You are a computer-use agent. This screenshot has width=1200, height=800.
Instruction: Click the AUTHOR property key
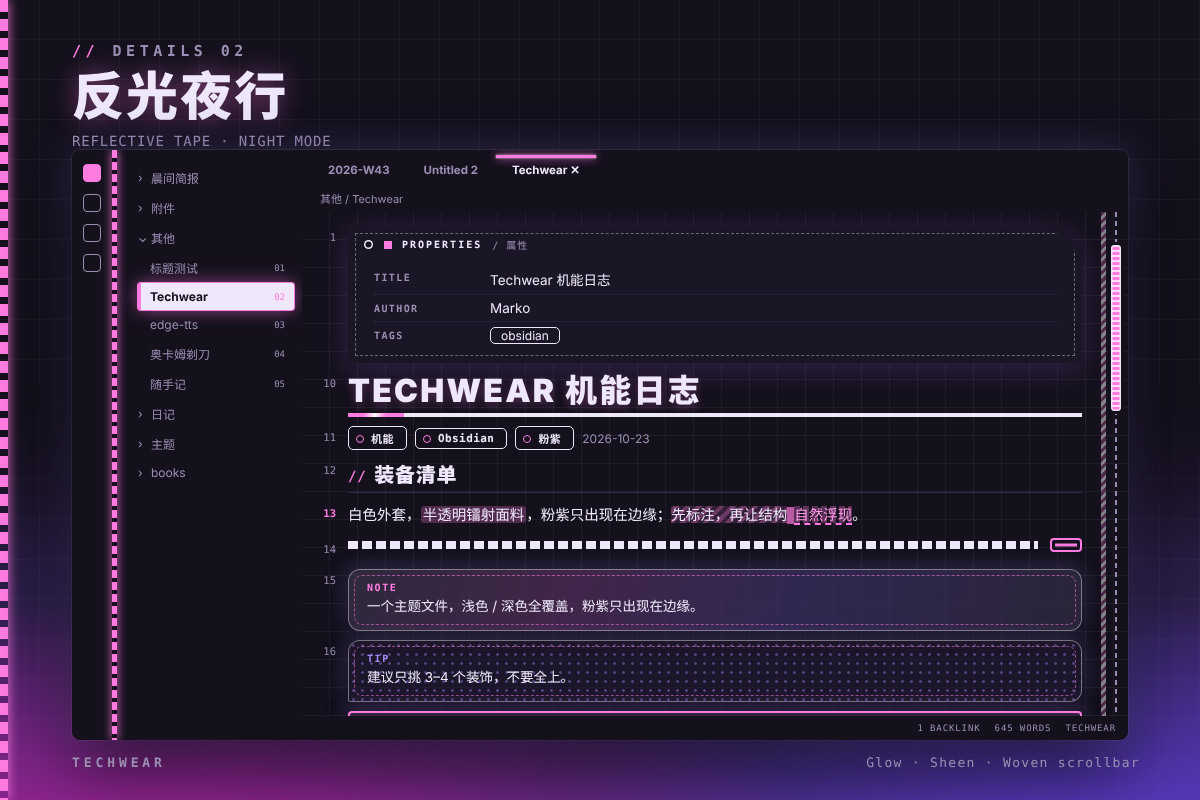(396, 309)
